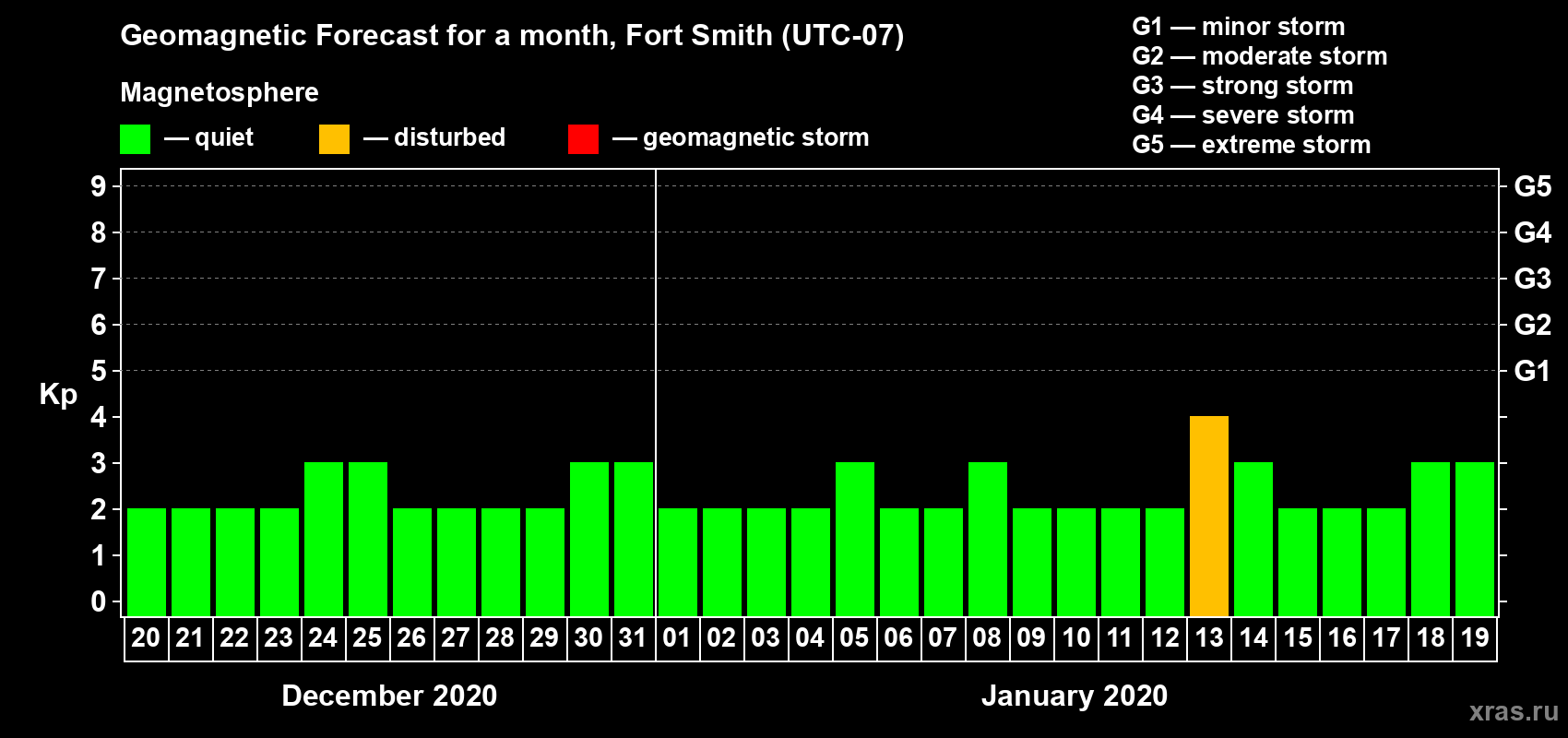Click the Magnetosphere heading

pos(220,92)
